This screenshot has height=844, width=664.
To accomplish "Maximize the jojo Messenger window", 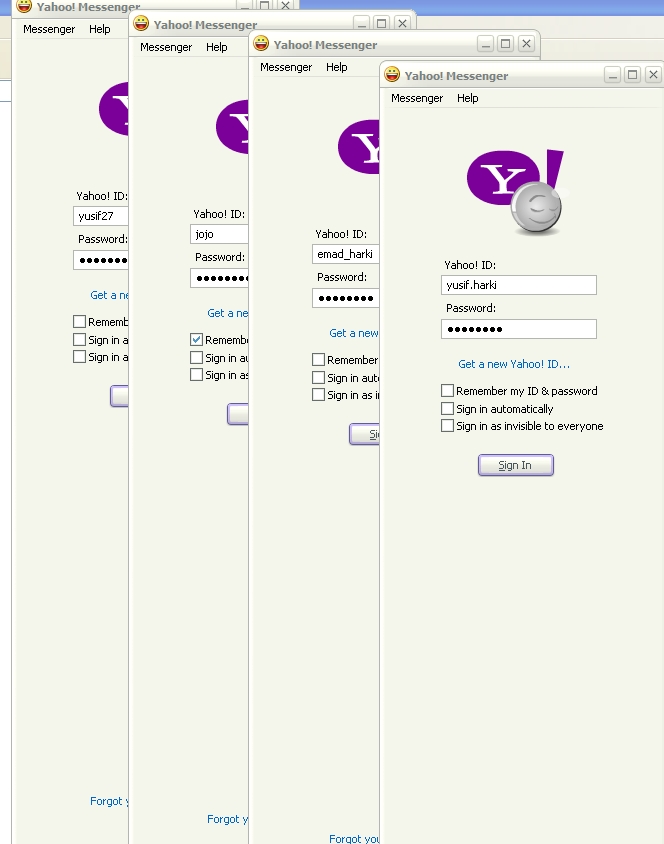I will (382, 24).
